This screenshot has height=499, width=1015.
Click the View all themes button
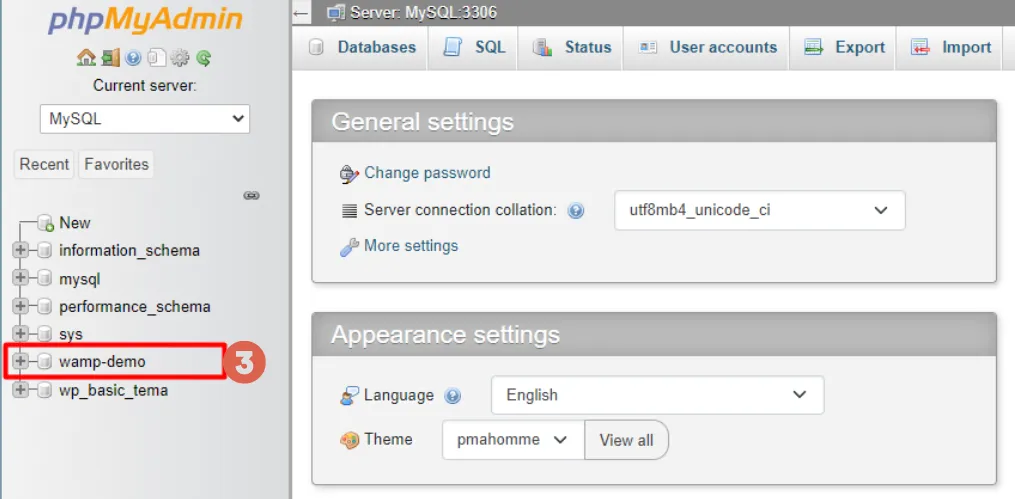[627, 440]
